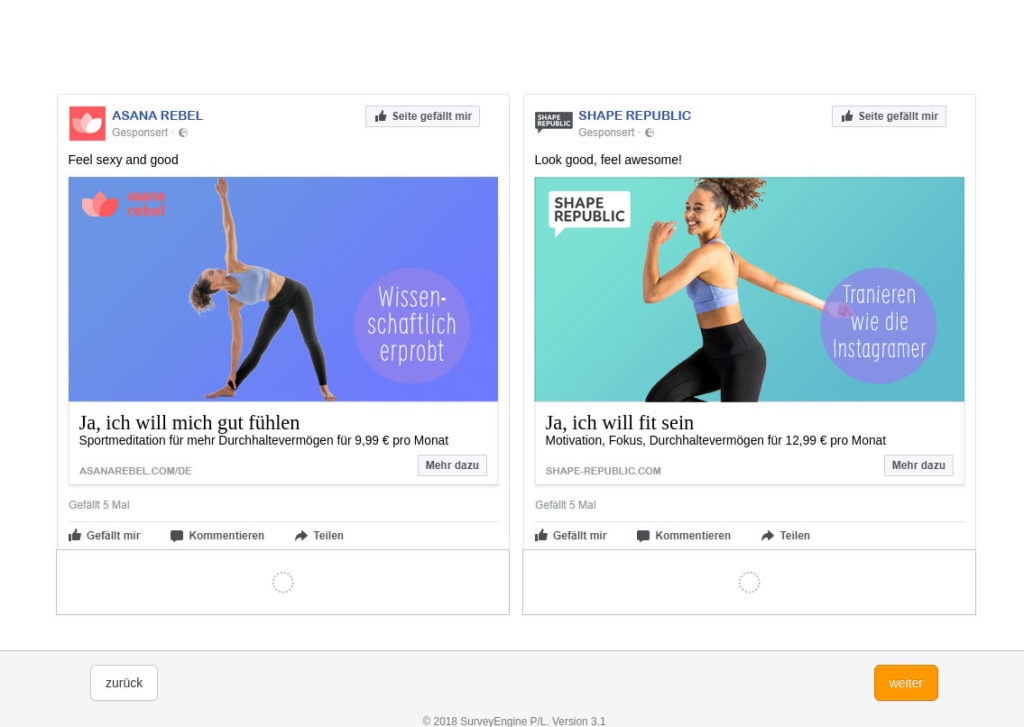The width and height of the screenshot is (1024, 727).
Task: Click headline Ja, ich will mich gut fühlen
Action: point(189,423)
